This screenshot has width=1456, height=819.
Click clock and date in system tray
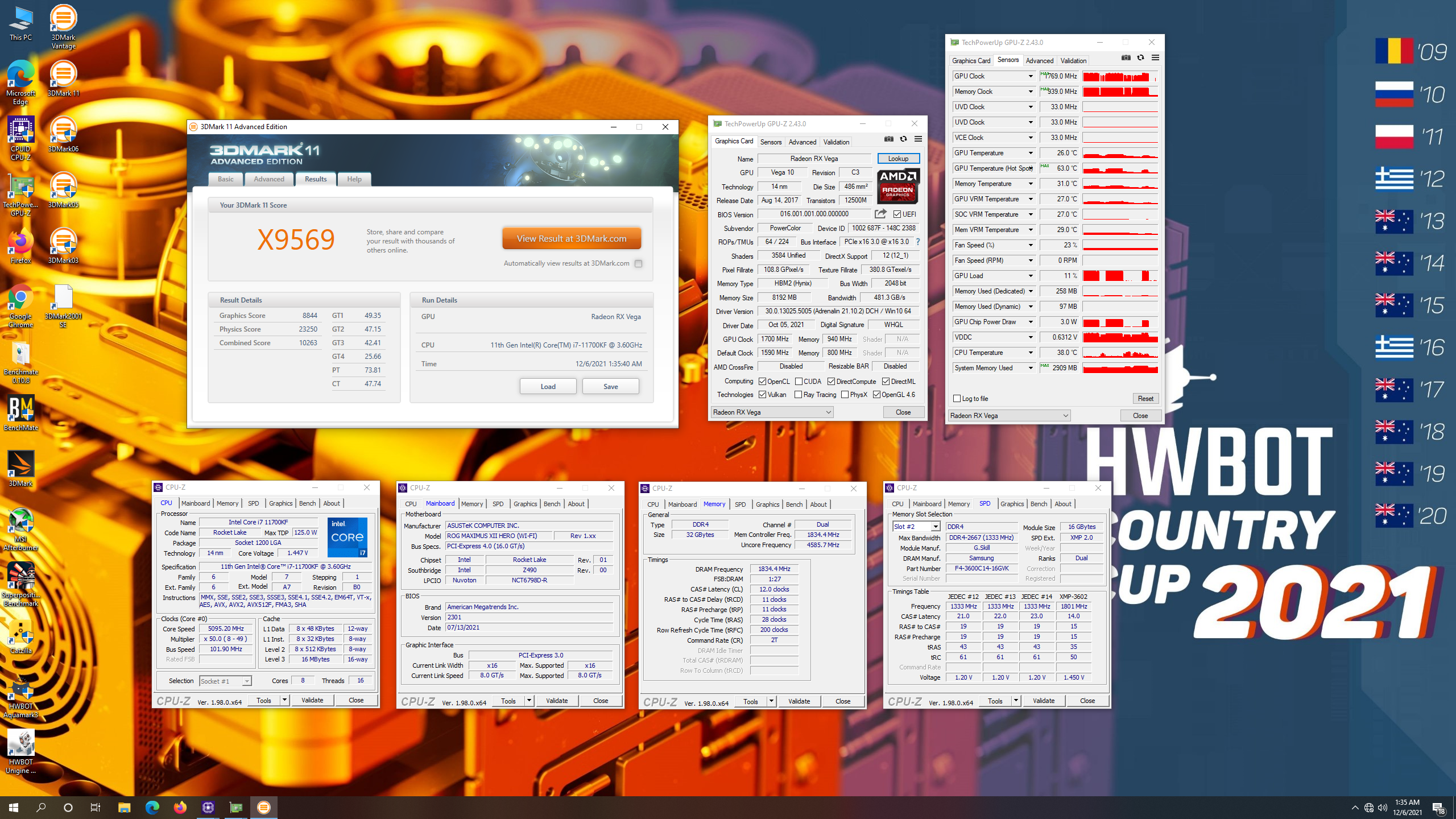coord(1407,807)
